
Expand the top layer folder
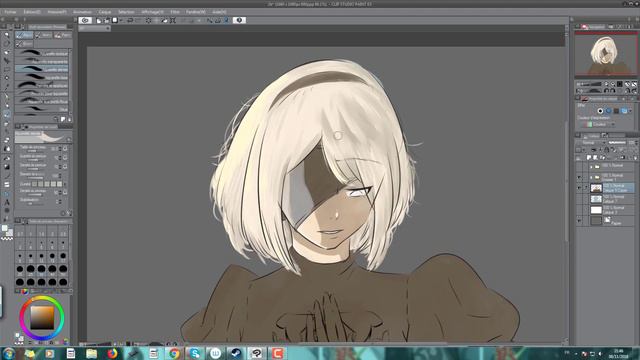(591, 167)
